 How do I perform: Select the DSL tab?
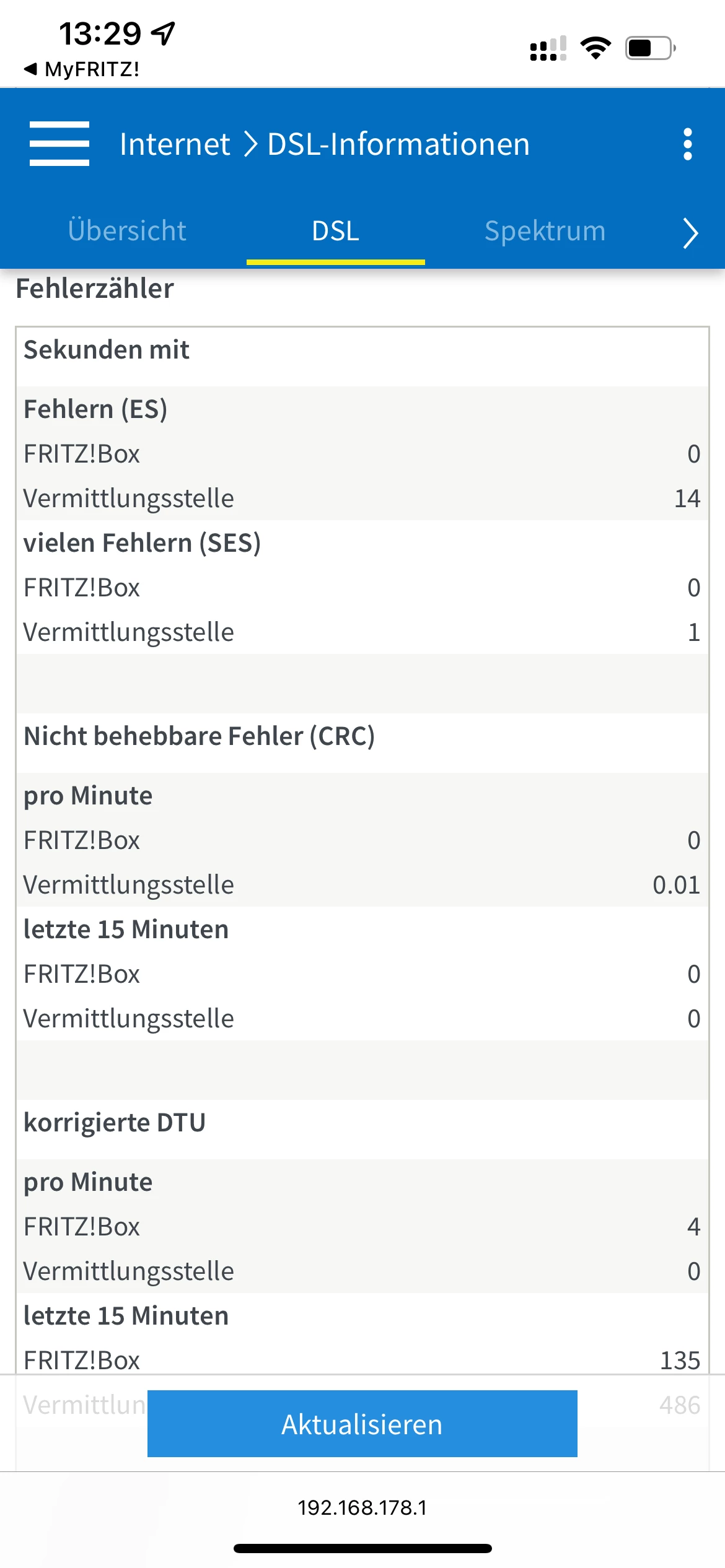coord(335,231)
